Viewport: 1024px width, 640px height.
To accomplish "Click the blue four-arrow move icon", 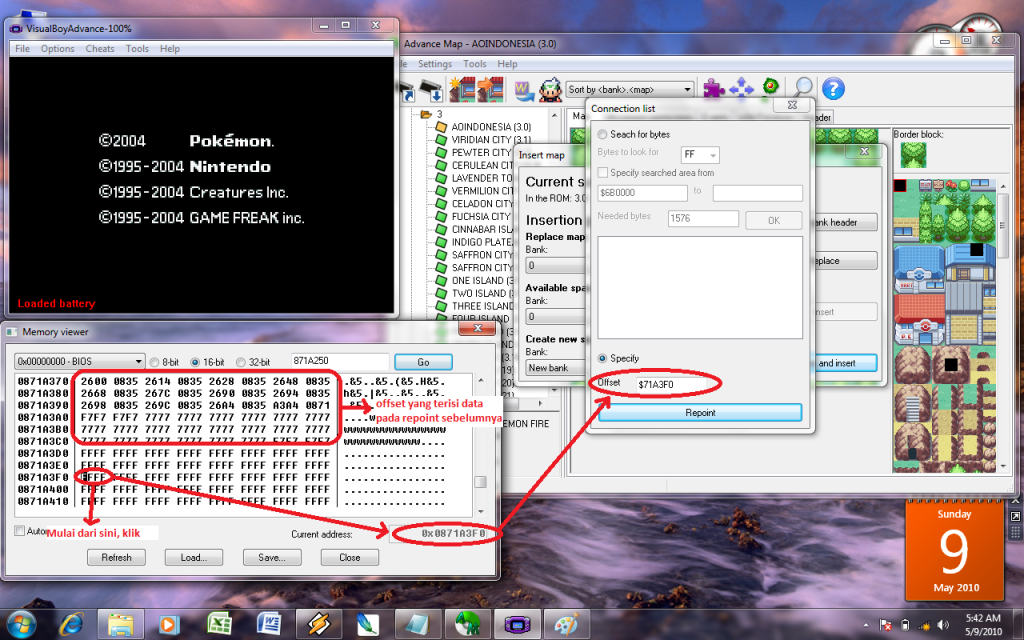I will [741, 89].
